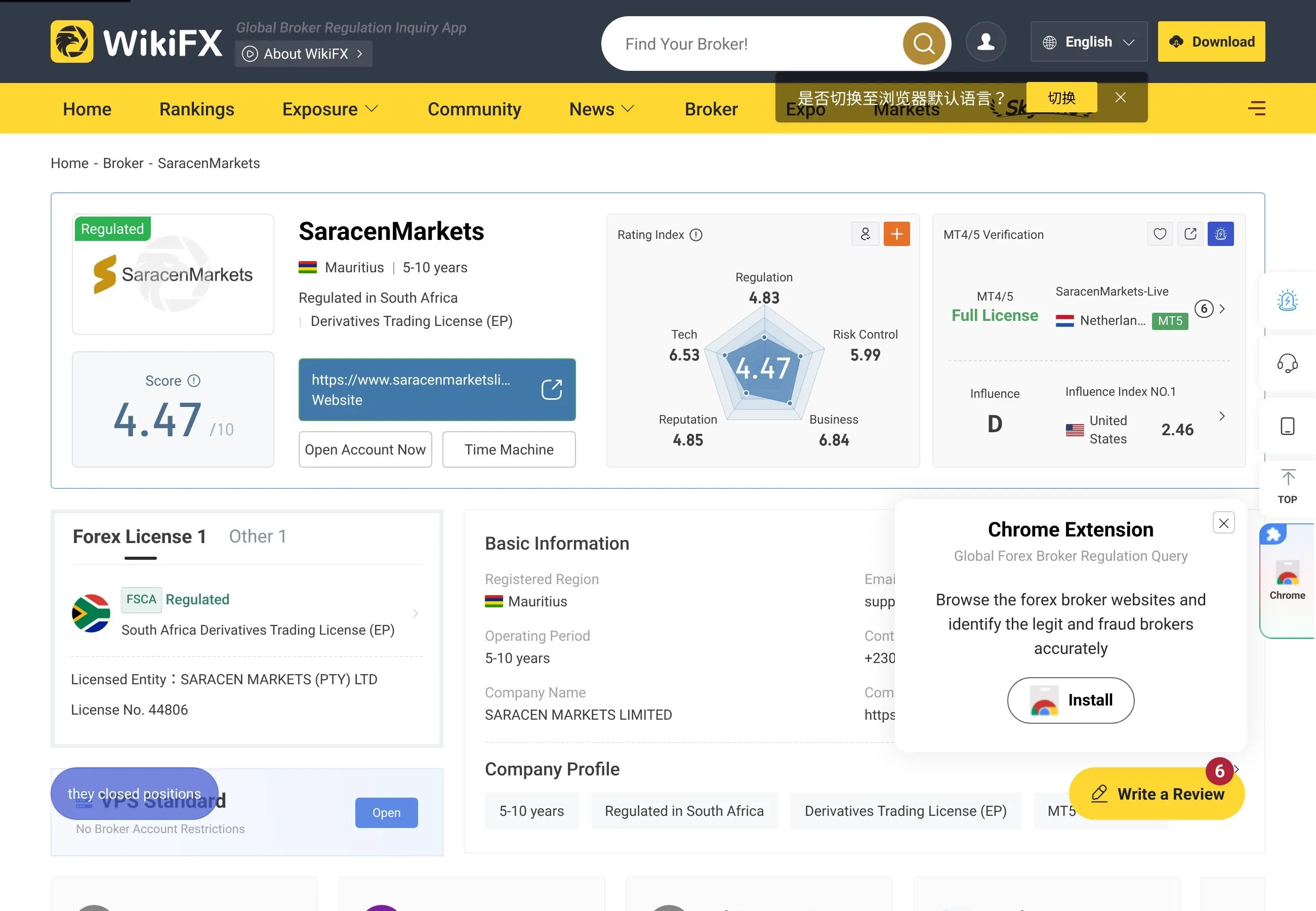Install the Chrome Extension
The width and height of the screenshot is (1316, 911).
tap(1071, 700)
